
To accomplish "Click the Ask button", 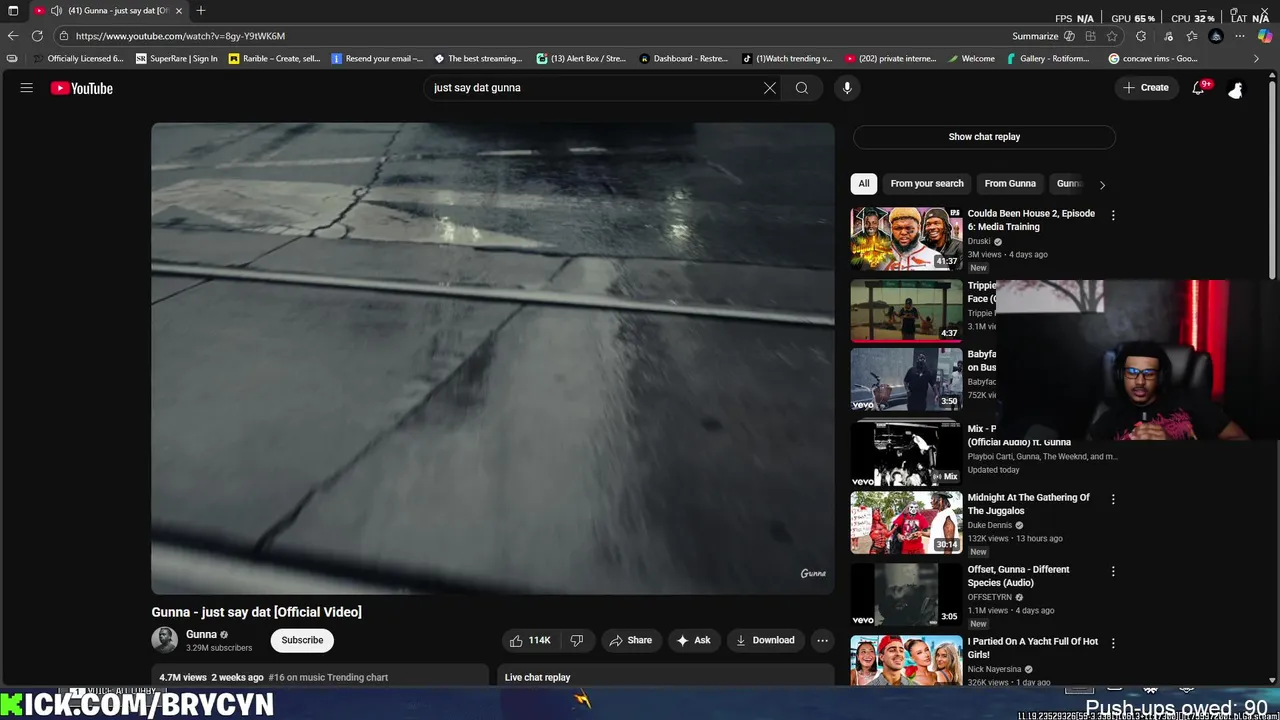I will click(x=693, y=640).
